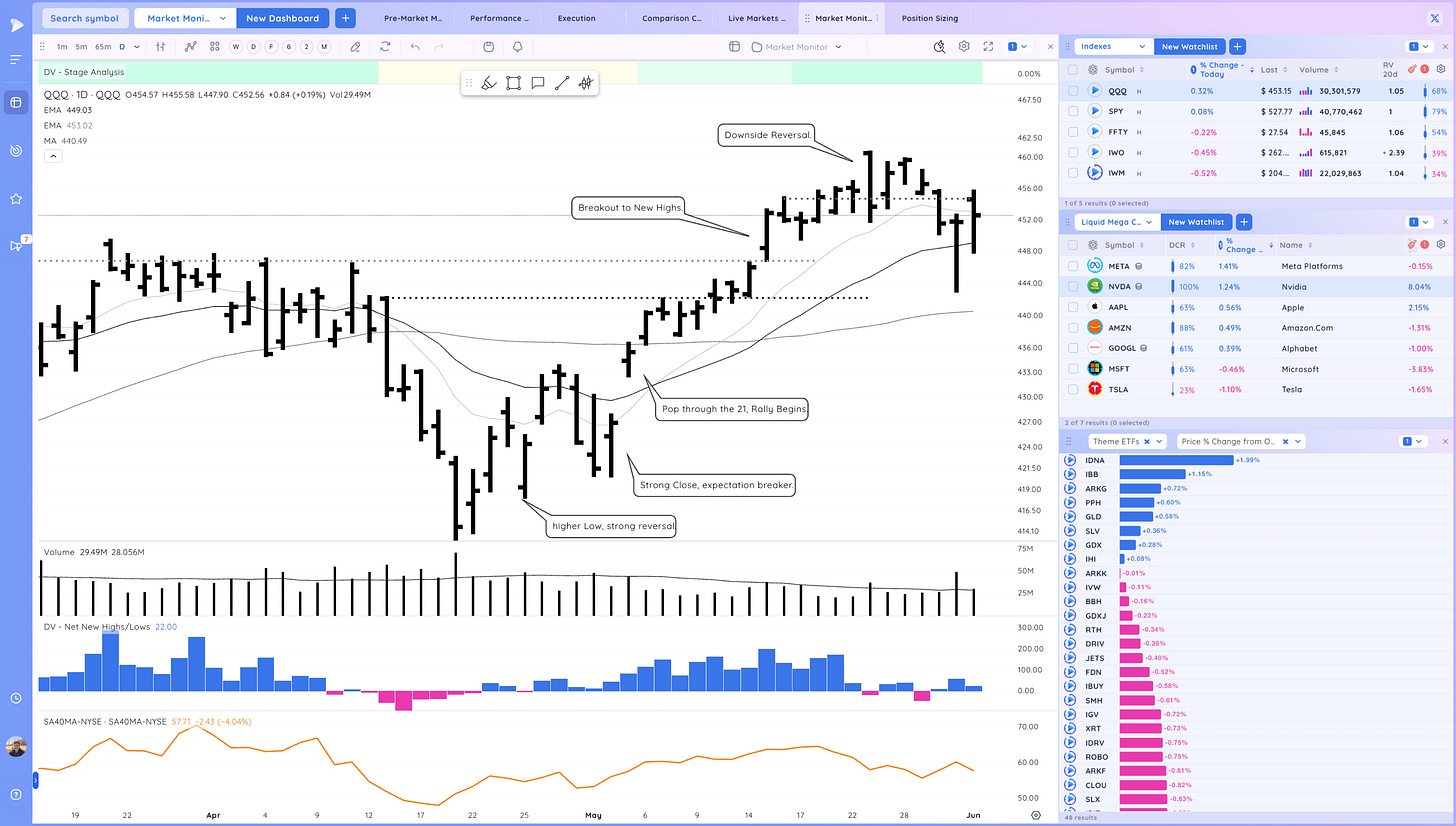The width and height of the screenshot is (1456, 826).
Task: Open the bar style settings icon in chart toolbar
Action: [x=161, y=46]
